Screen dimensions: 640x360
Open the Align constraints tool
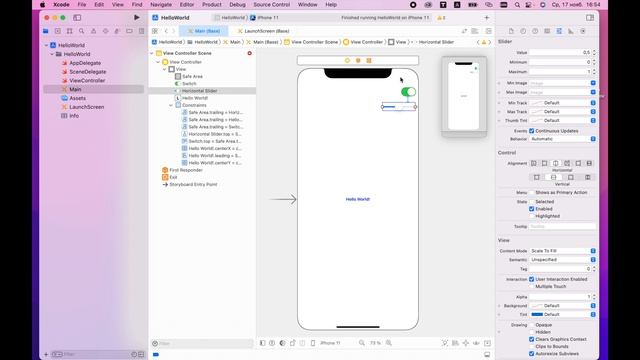[456, 343]
